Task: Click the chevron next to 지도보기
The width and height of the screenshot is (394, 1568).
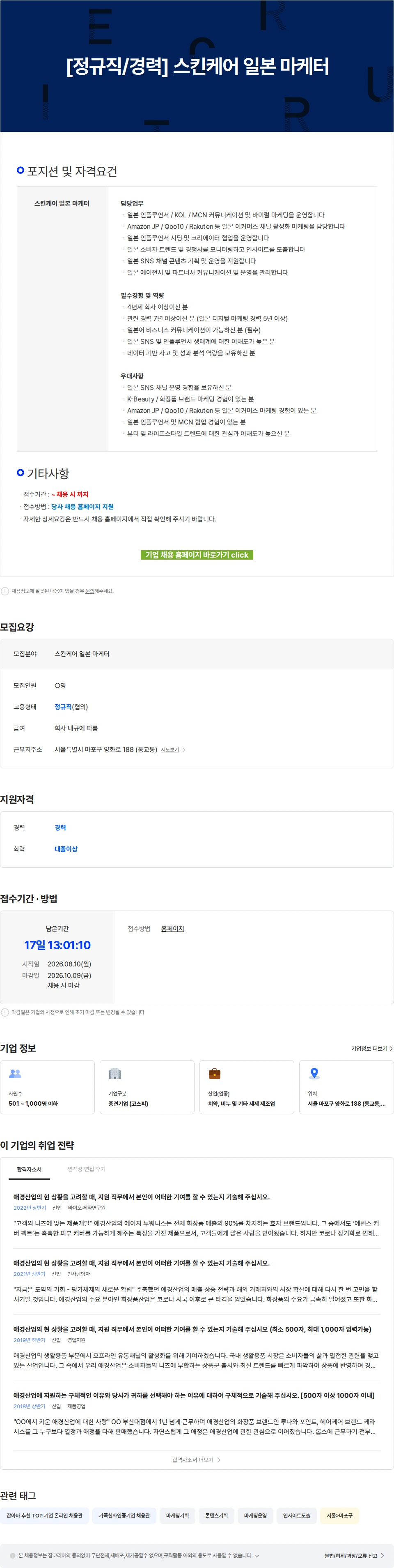Action: pyautogui.click(x=183, y=750)
